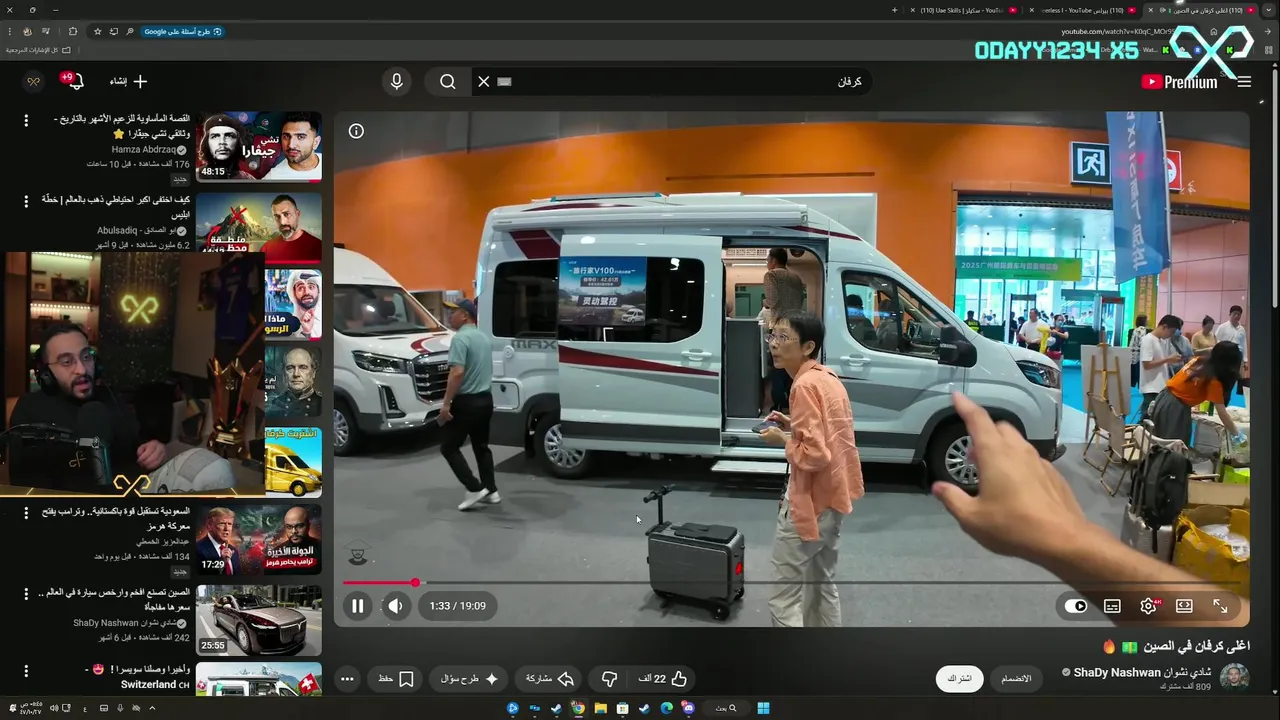
Task: Open options for the Trump Hormuz video
Action: coord(27,513)
